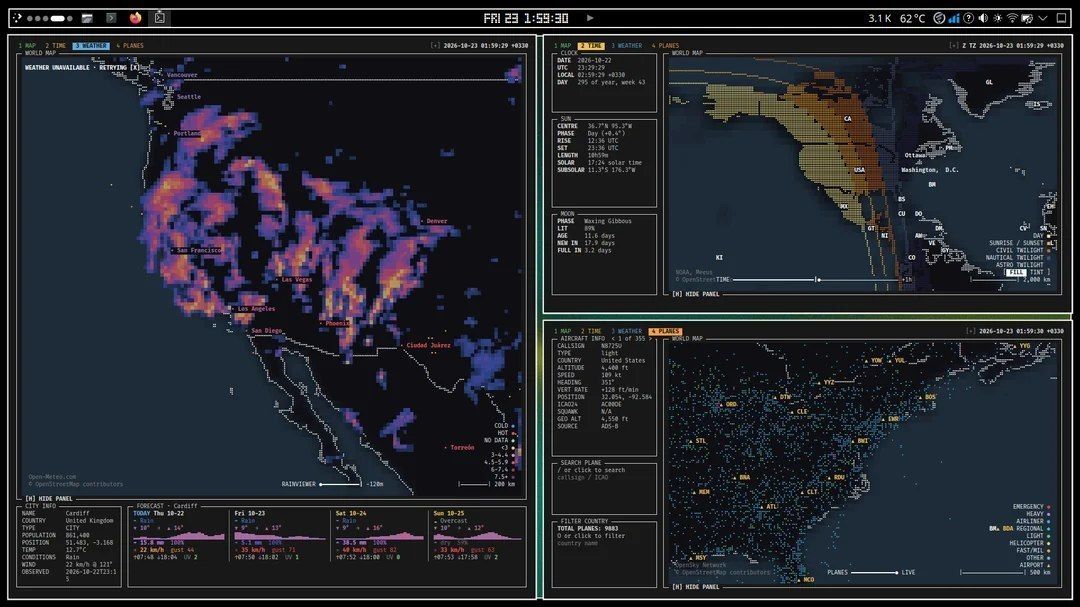Click the Denver city marker
The height and width of the screenshot is (607, 1080).
pos(434,221)
